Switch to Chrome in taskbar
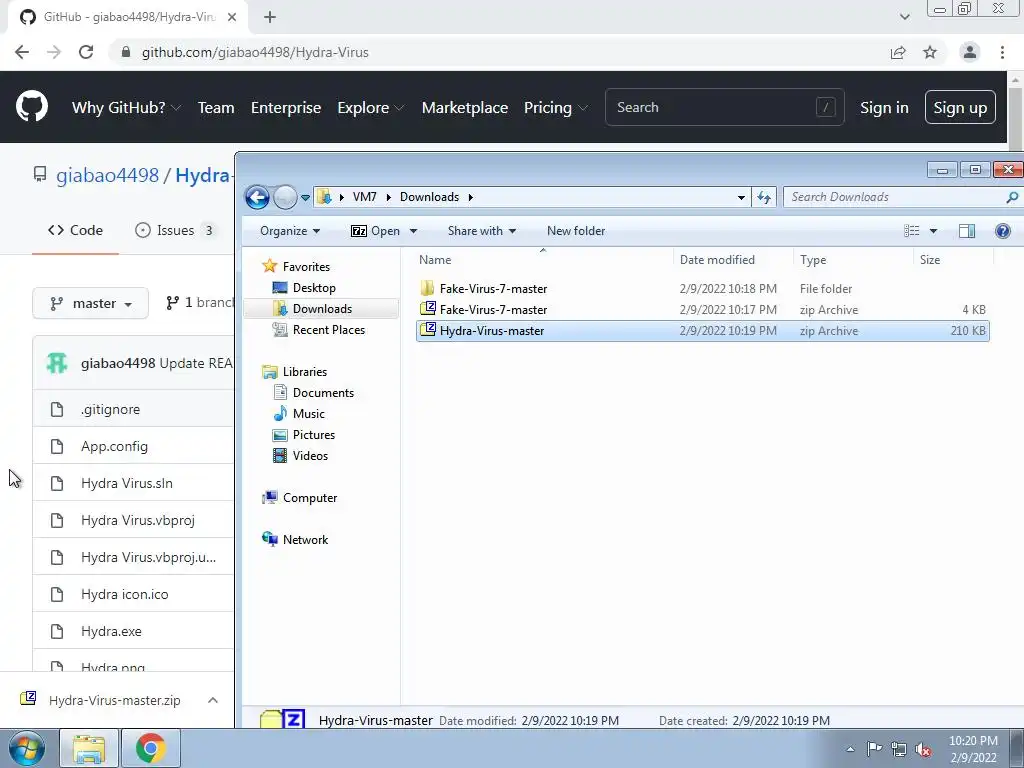This screenshot has height=768, width=1024. pyautogui.click(x=150, y=748)
